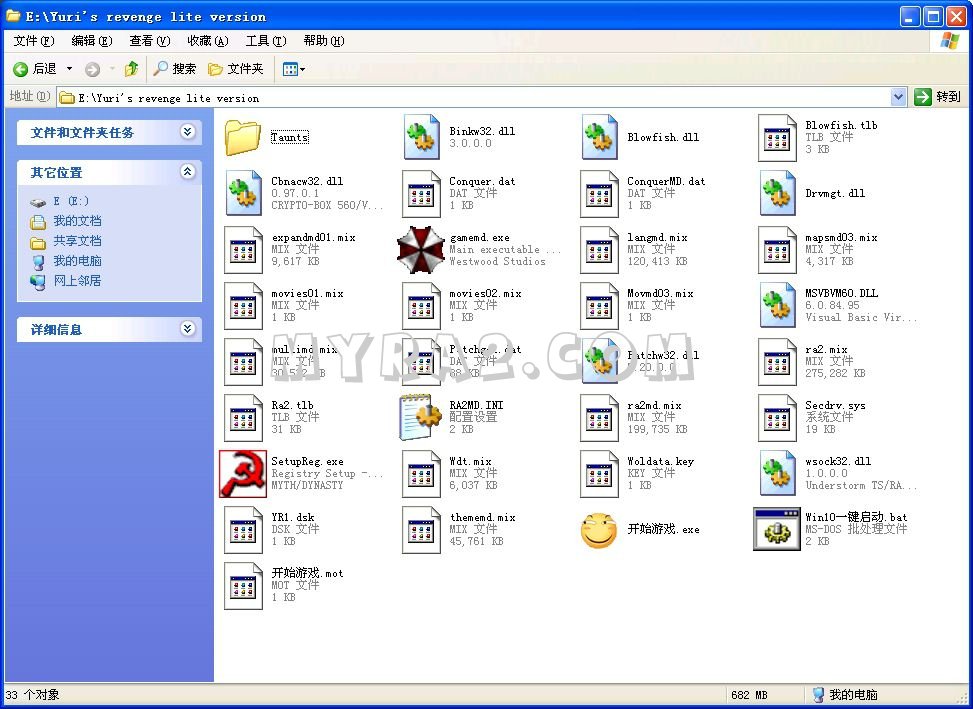This screenshot has width=973, height=709.
Task: Open the back history dropdown arrow
Action: tap(70, 69)
